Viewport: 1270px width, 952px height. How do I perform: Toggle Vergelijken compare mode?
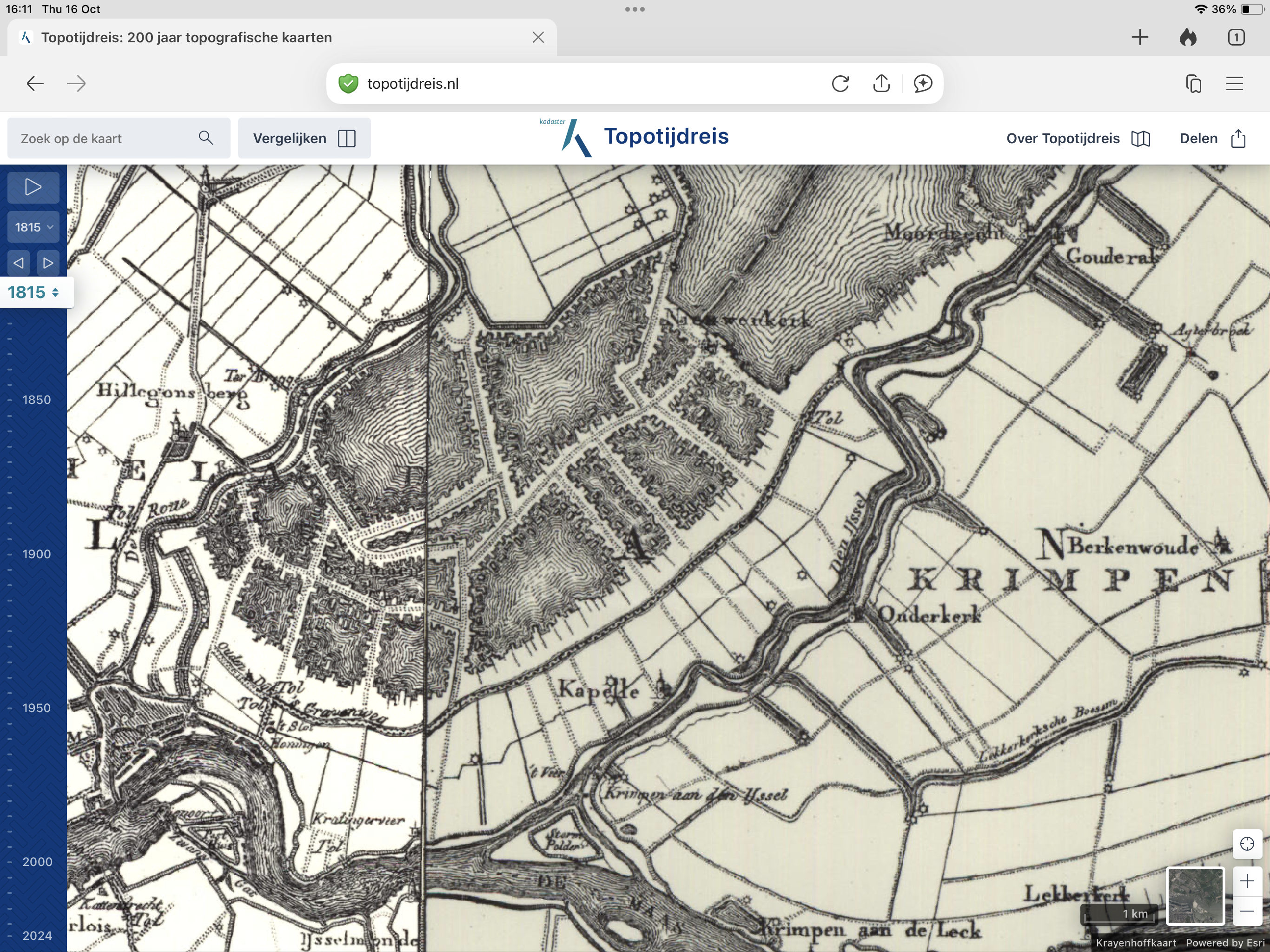click(304, 139)
